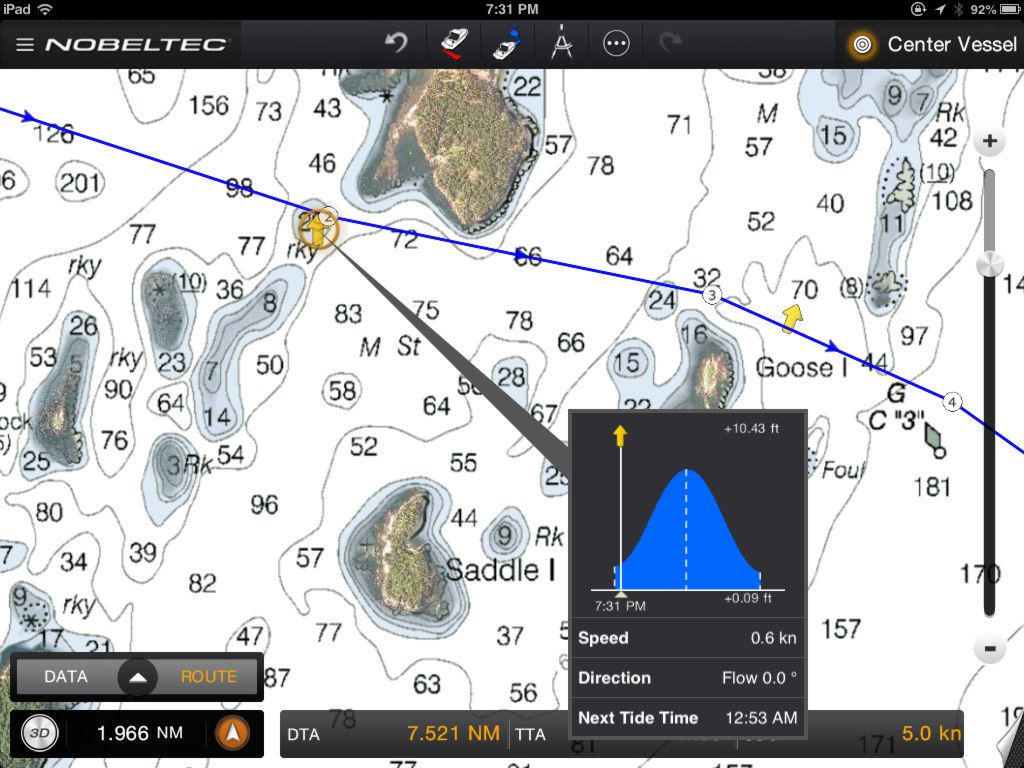
Task: Tap the green C "3" buoy symbol
Action: [x=935, y=440]
